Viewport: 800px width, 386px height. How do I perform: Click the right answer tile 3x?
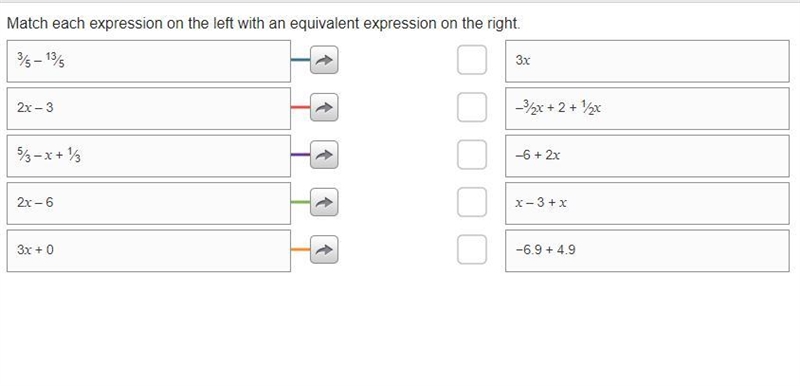coord(647,61)
